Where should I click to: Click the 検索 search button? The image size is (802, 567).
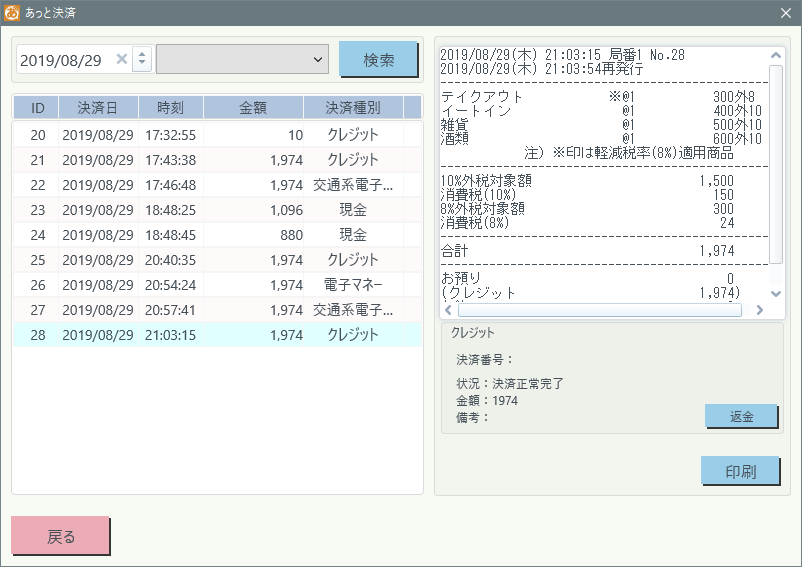378,60
